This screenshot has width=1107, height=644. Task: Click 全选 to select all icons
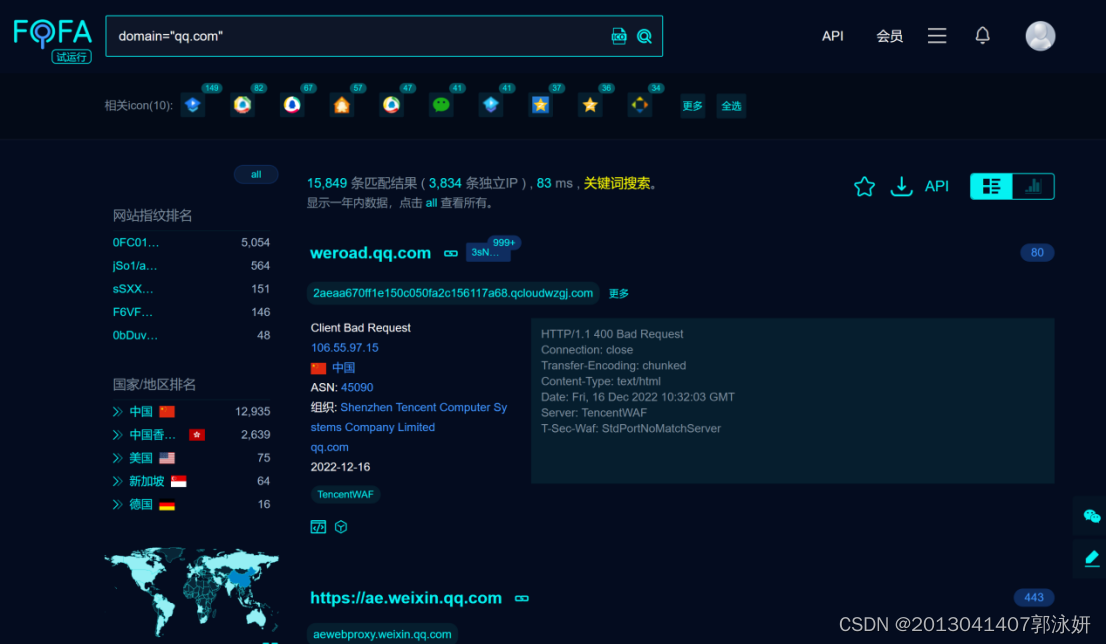[731, 106]
